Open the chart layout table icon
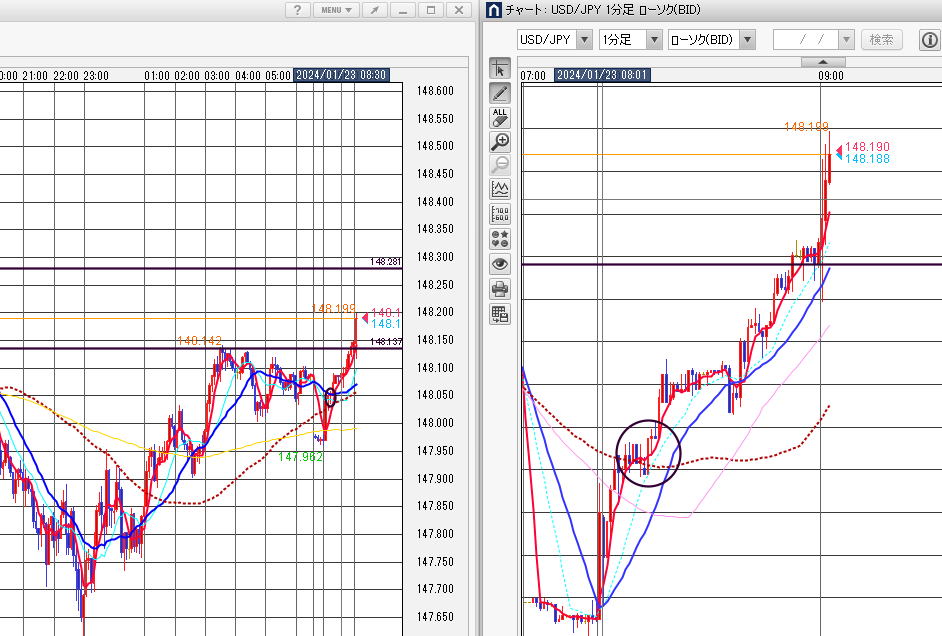The image size is (942, 636). coord(500,314)
